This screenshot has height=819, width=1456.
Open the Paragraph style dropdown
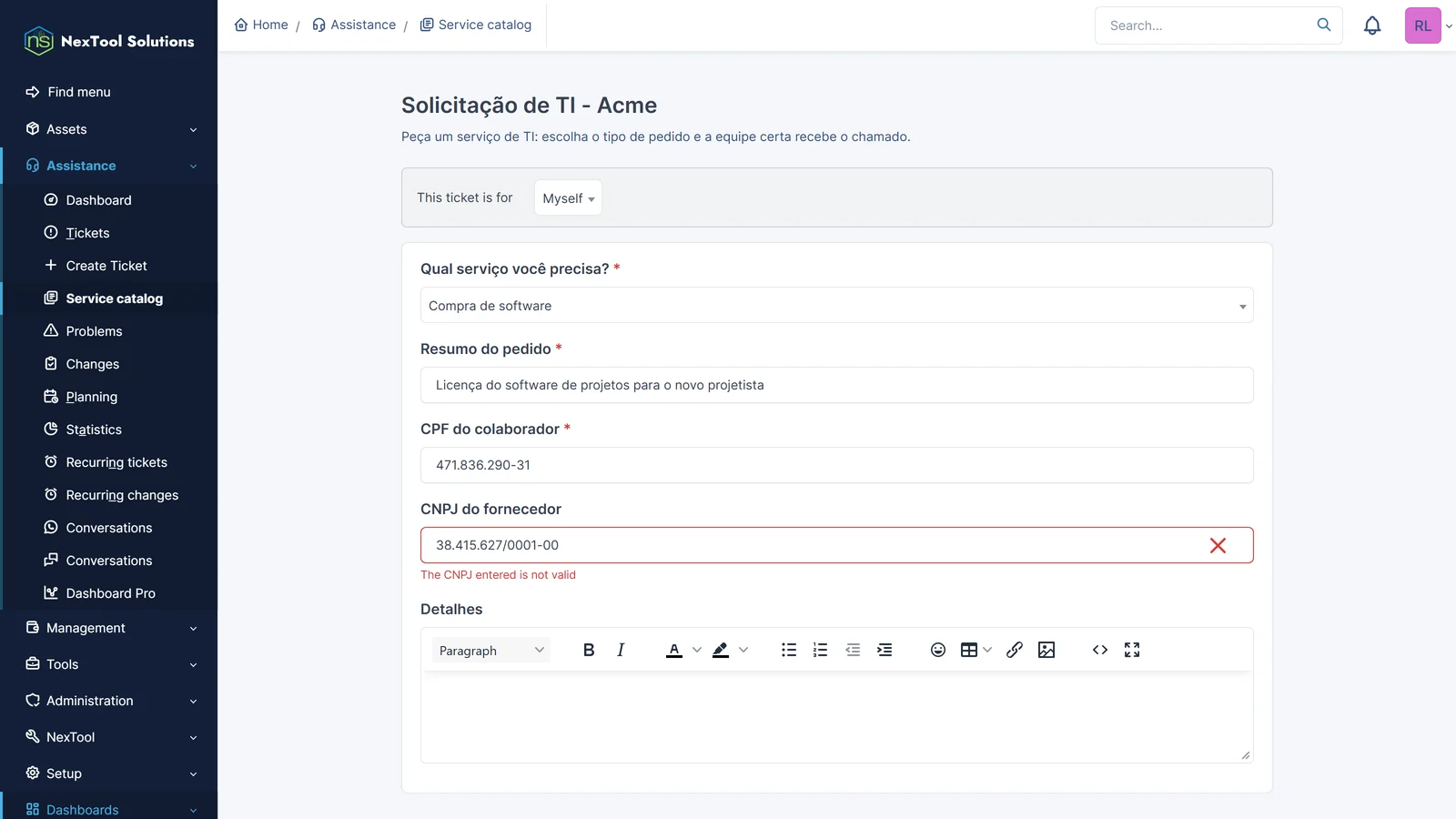pos(491,650)
